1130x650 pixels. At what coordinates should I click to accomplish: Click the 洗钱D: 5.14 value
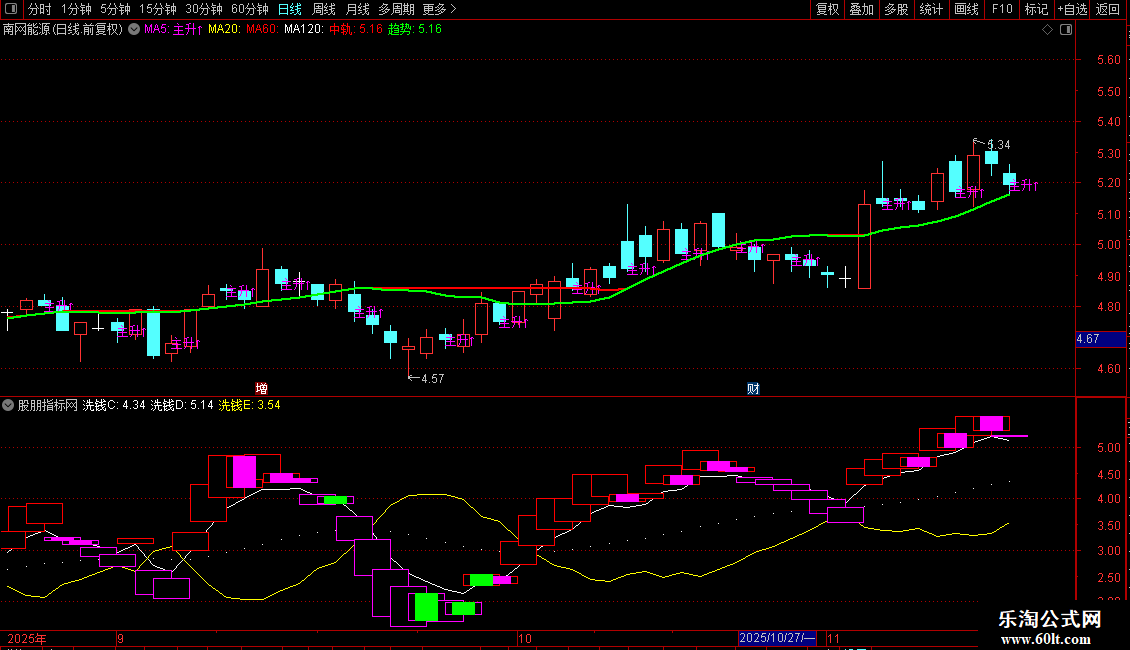click(x=182, y=405)
